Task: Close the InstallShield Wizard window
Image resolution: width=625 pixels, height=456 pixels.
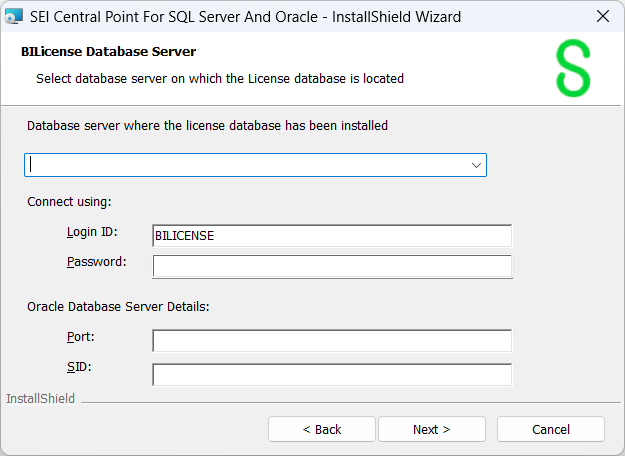Action: (x=602, y=16)
